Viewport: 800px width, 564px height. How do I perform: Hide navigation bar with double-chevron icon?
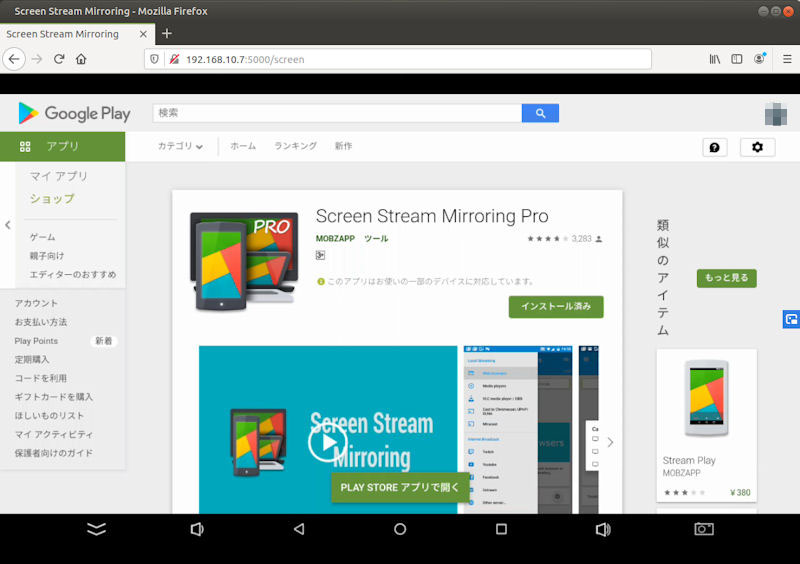click(x=96, y=529)
